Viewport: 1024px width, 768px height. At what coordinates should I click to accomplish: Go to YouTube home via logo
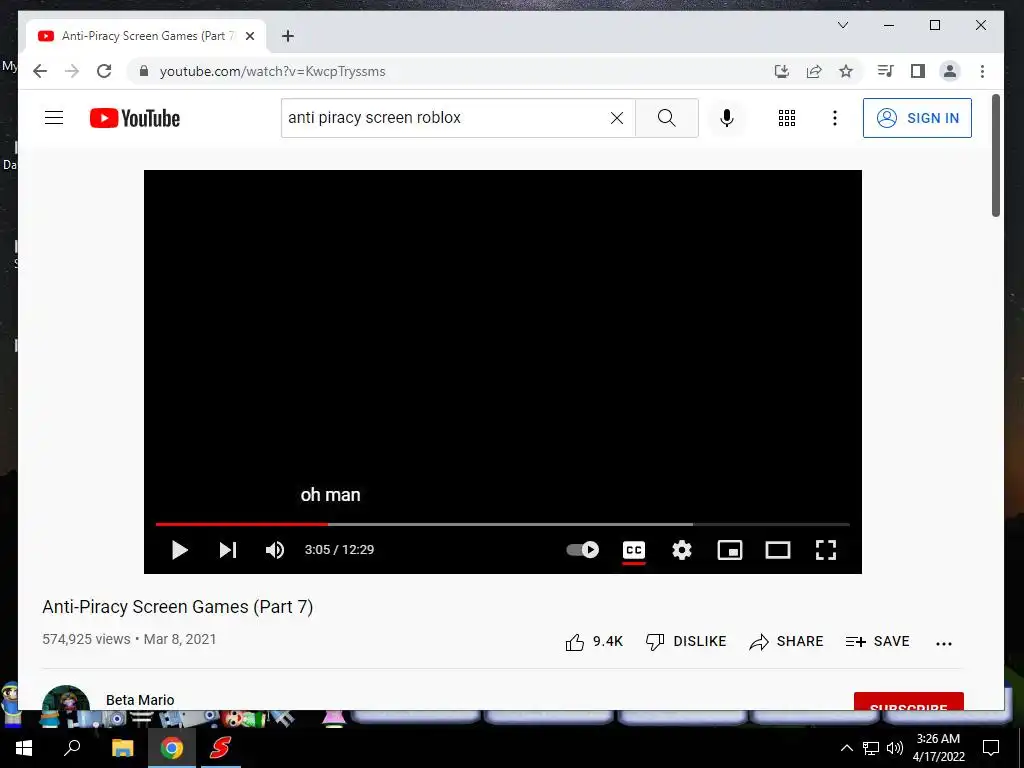(135, 118)
